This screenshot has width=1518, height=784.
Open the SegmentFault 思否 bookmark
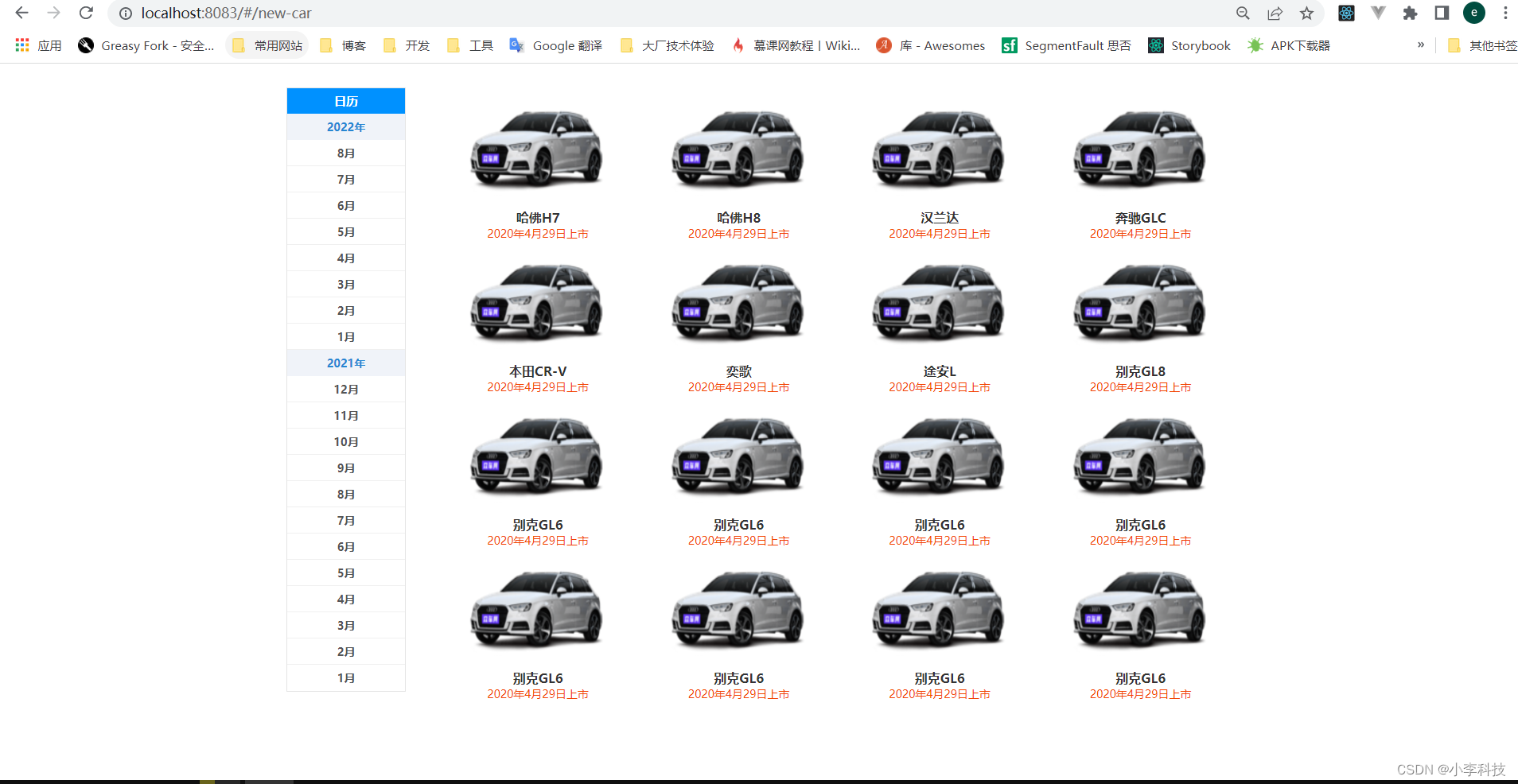(1066, 45)
